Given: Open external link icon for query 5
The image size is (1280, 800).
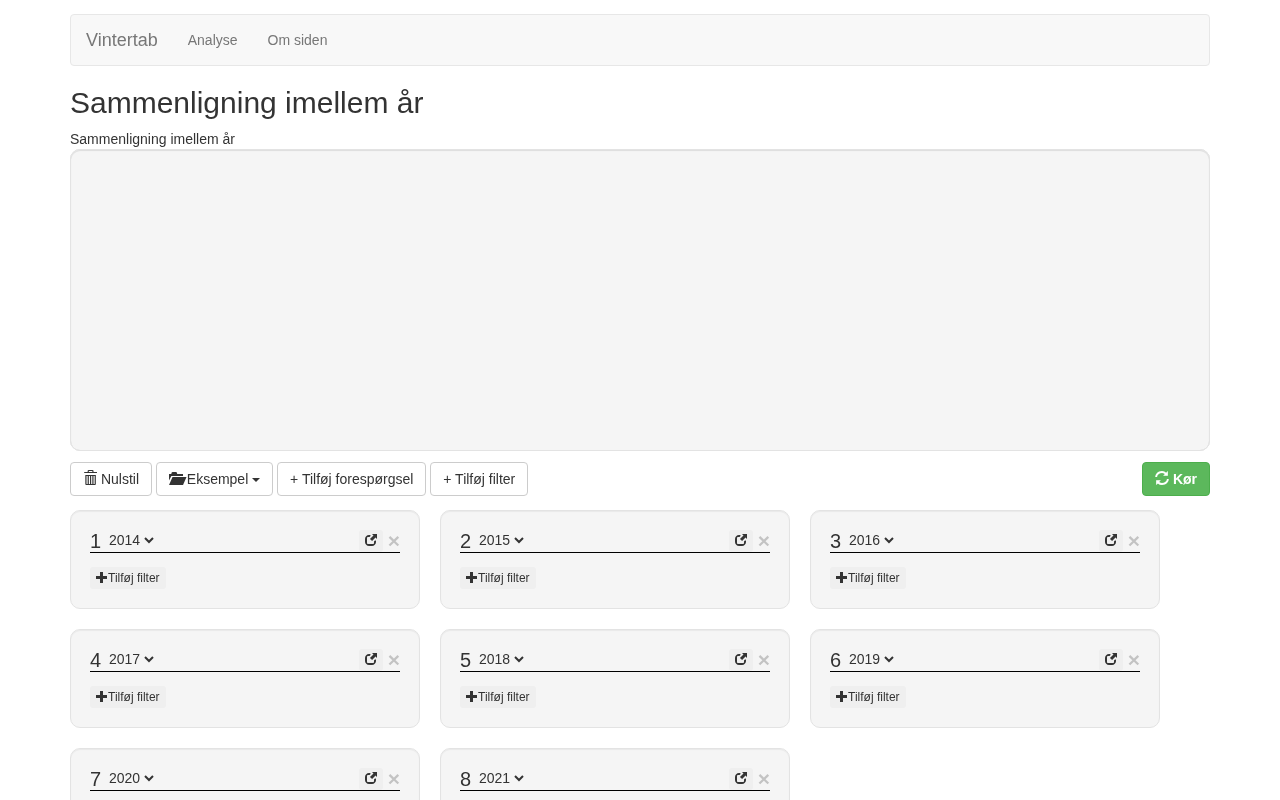Looking at the screenshot, I should click(x=741, y=659).
